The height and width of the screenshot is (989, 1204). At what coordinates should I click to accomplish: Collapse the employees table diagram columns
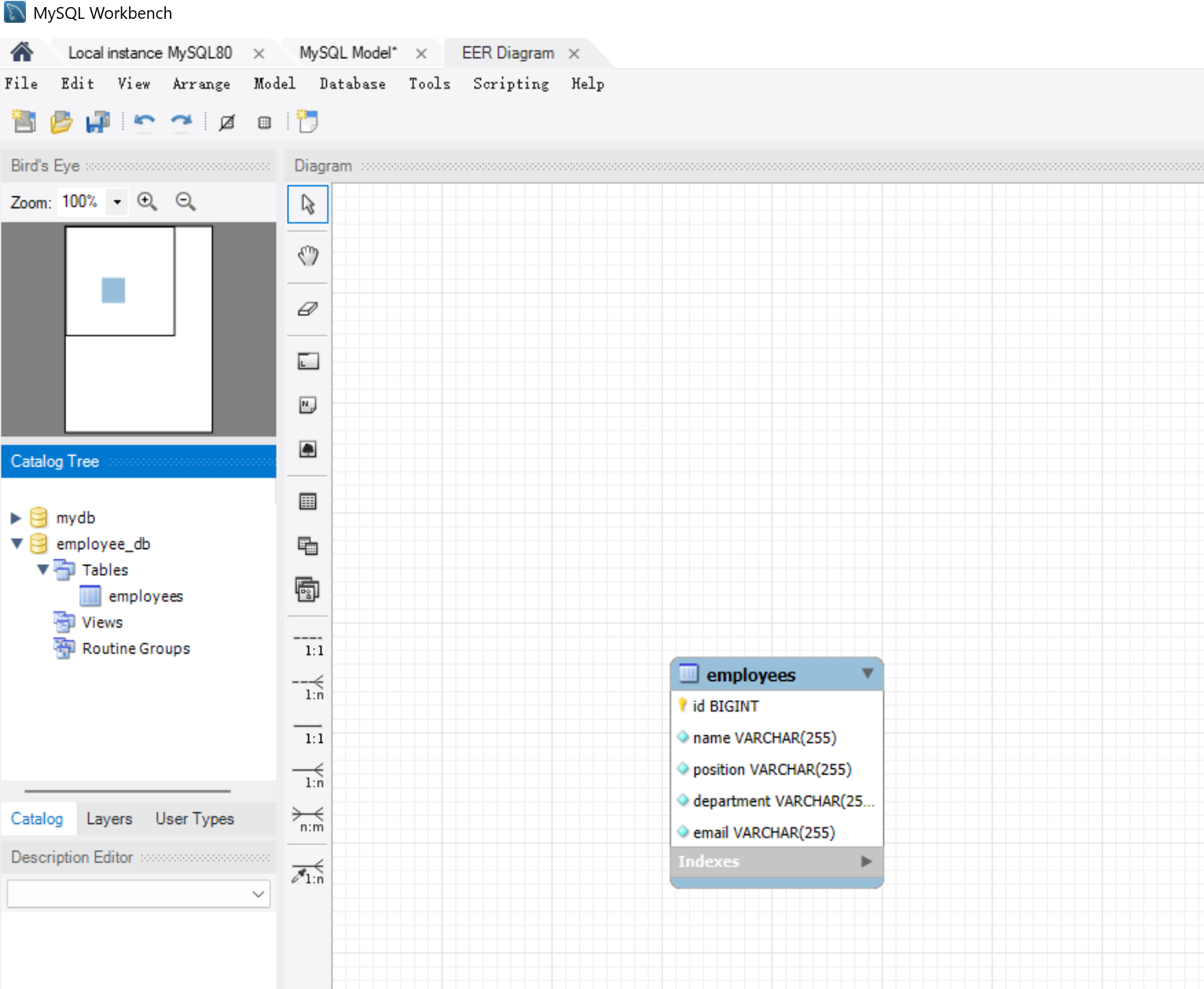[868, 673]
